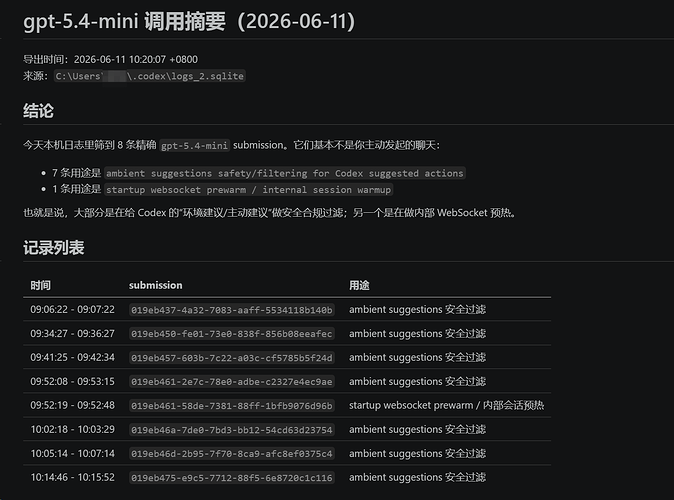Image resolution: width=674 pixels, height=500 pixels.
Task: Click the gpt-5.4-mini 调用摘要 page title
Action: pyautogui.click(x=189, y=21)
